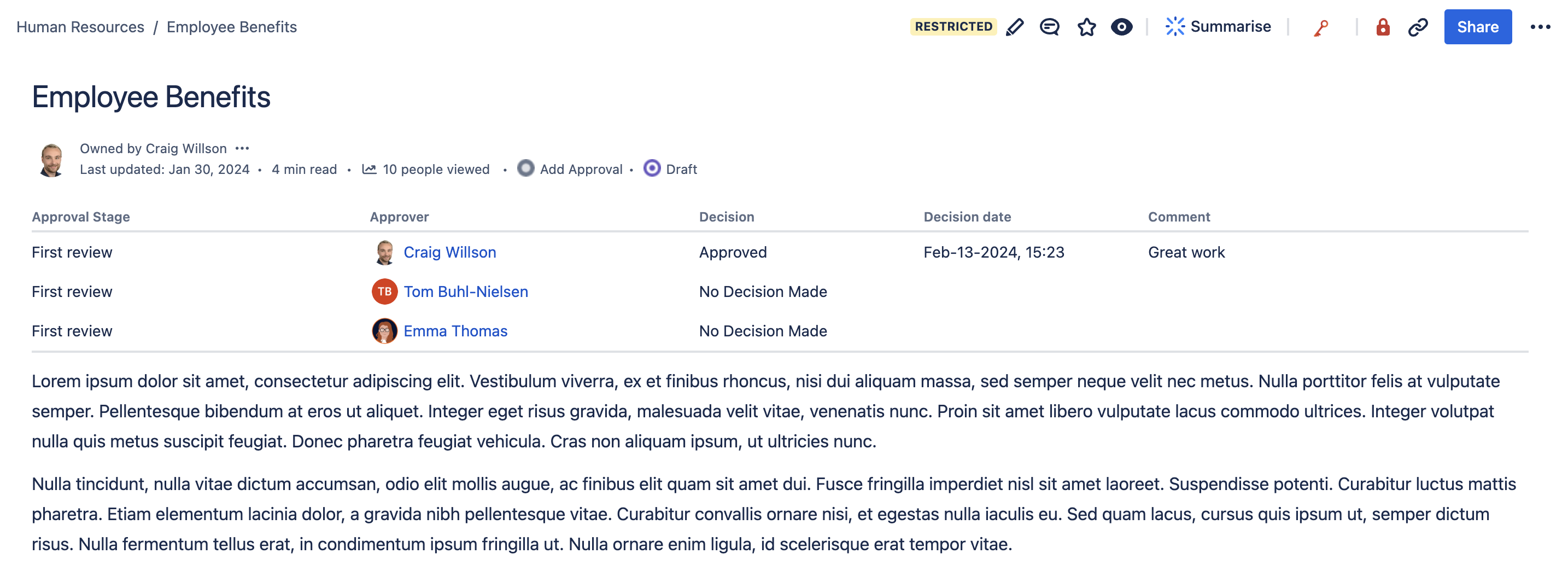Open the red lock restrictions icon
The height and width of the screenshot is (571, 1568).
[x=1383, y=27]
